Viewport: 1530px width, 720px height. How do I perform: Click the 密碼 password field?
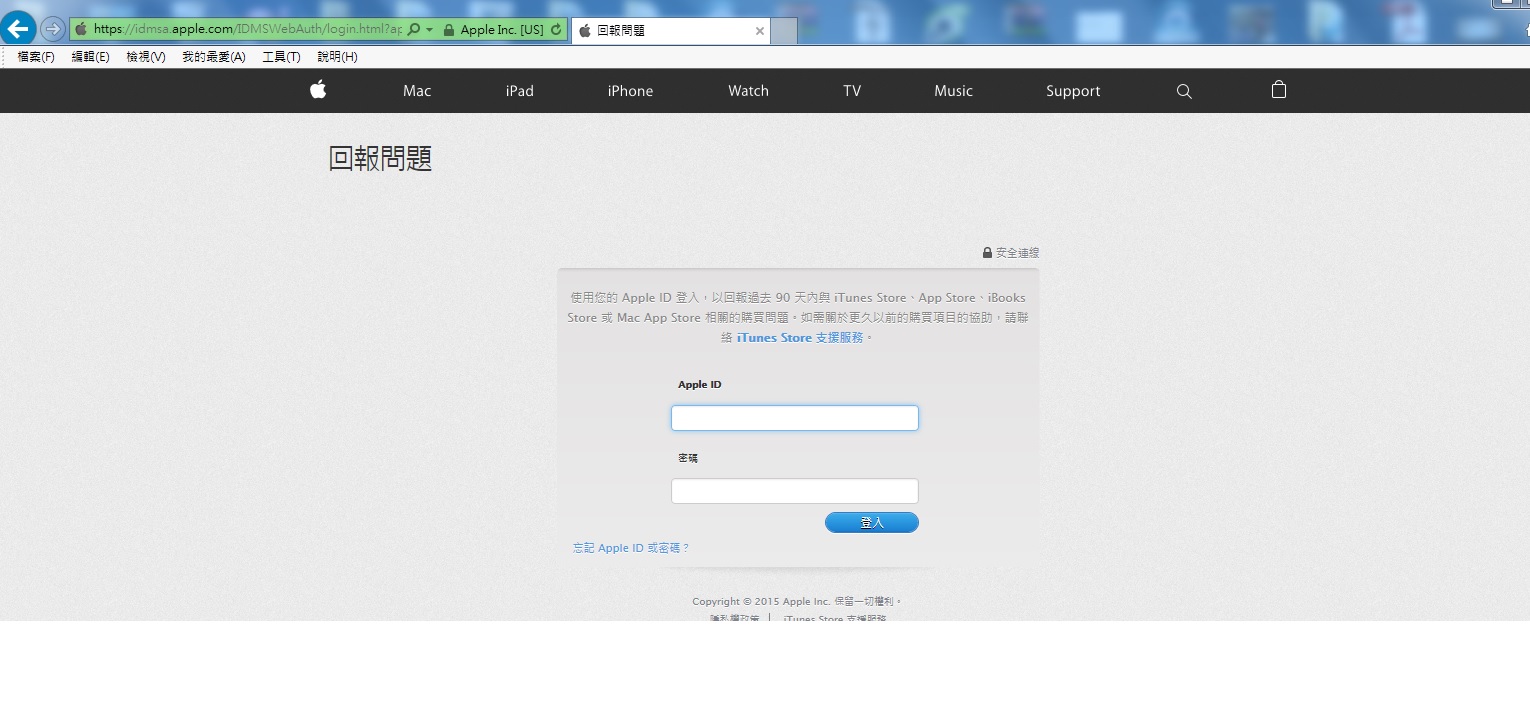(x=795, y=491)
